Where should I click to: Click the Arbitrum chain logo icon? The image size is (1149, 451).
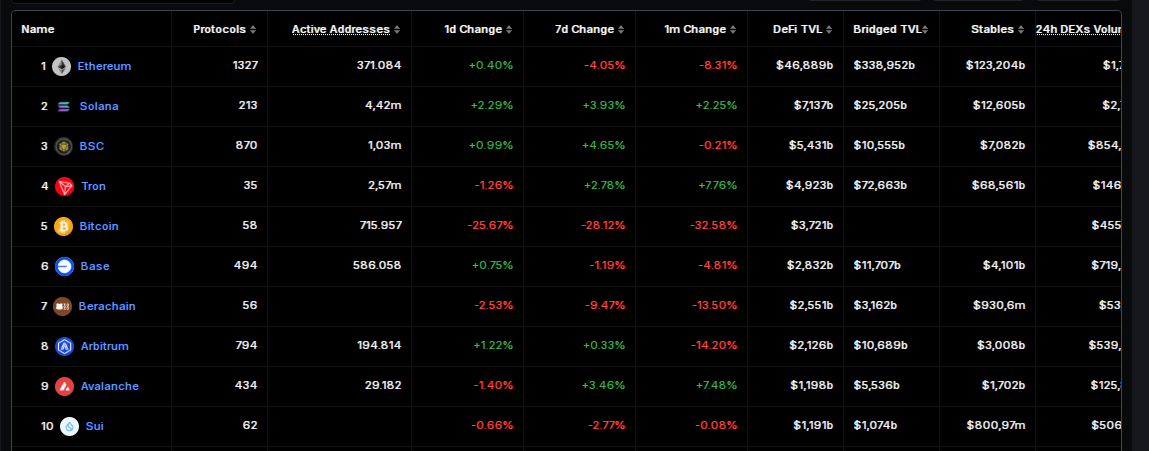tap(64, 346)
